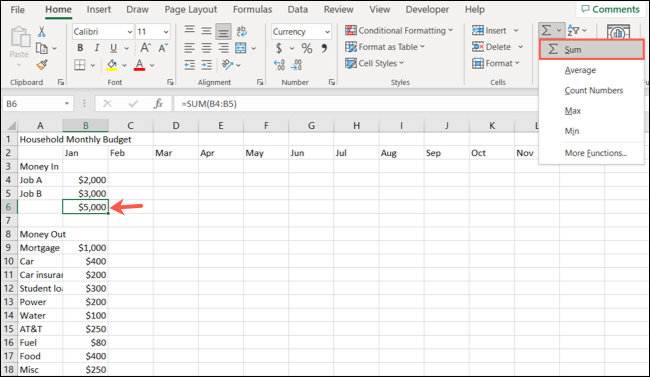
Task: Decrease font size with smaller A icon
Action: pos(163,48)
